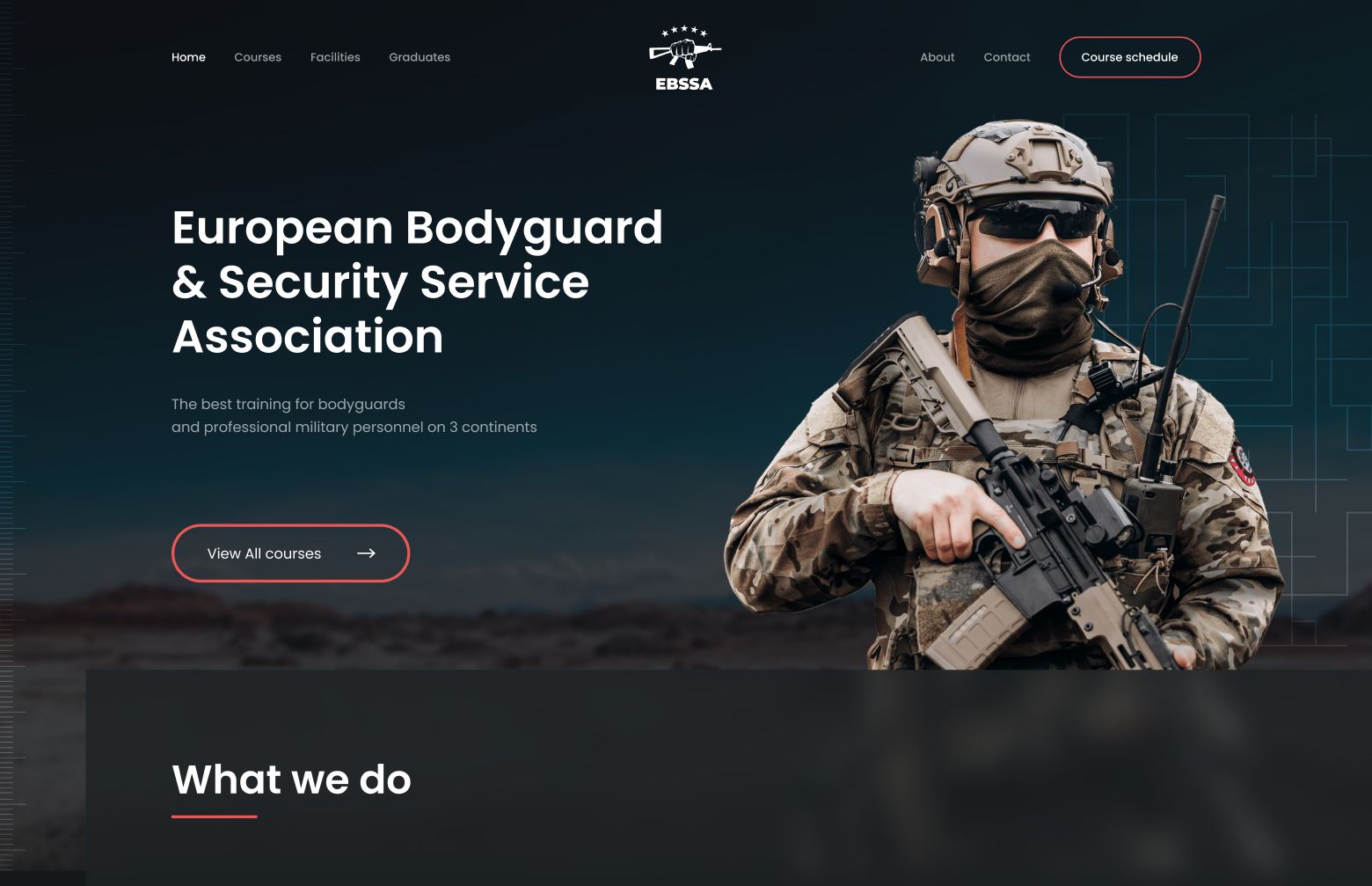Click the red patch on soldier's sleeve
This screenshot has width=1372, height=886.
[x=1243, y=464]
